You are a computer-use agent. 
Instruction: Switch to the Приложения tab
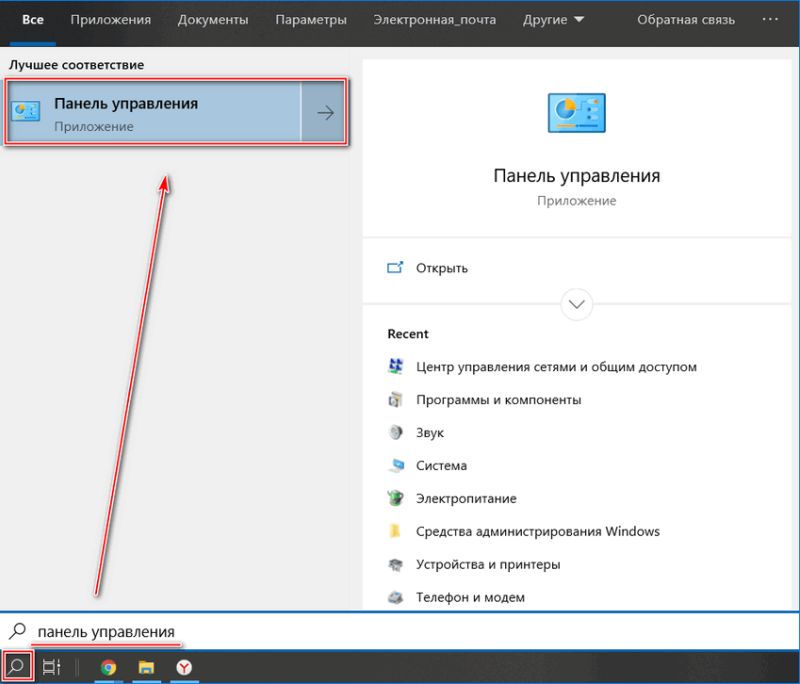click(x=111, y=20)
